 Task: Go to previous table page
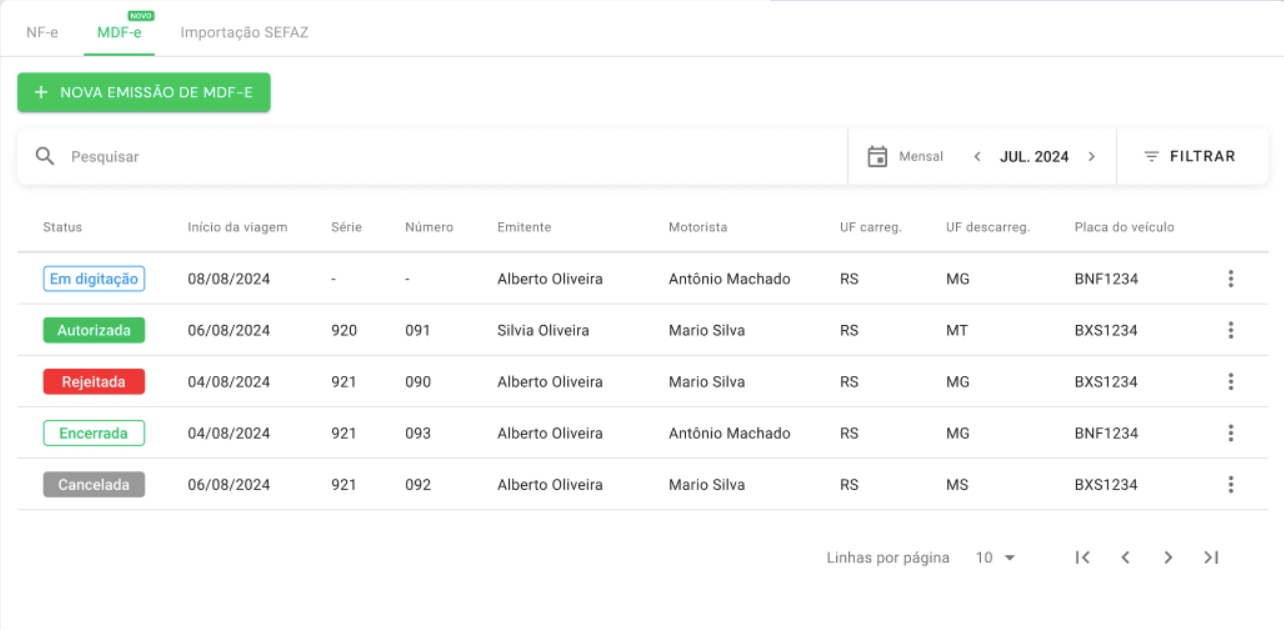1125,558
